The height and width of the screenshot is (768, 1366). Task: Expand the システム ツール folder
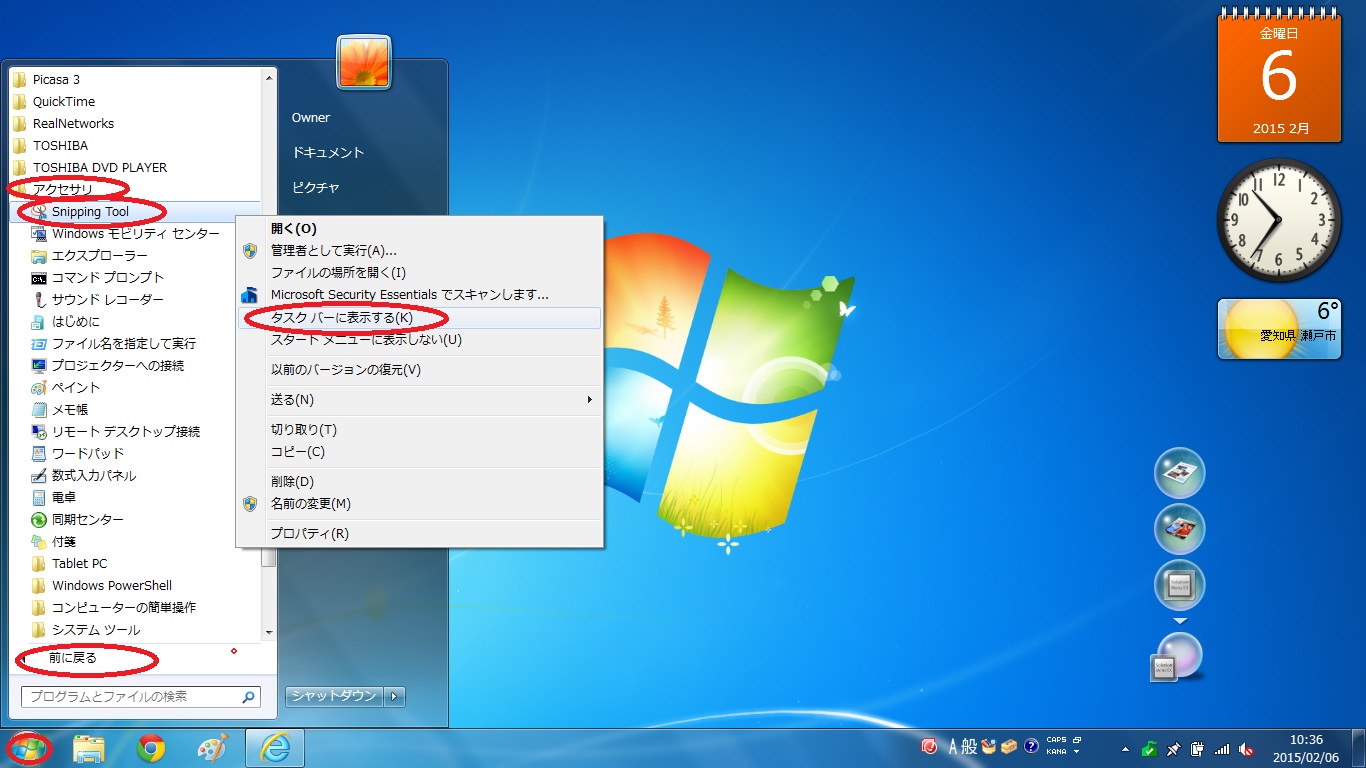coord(96,630)
